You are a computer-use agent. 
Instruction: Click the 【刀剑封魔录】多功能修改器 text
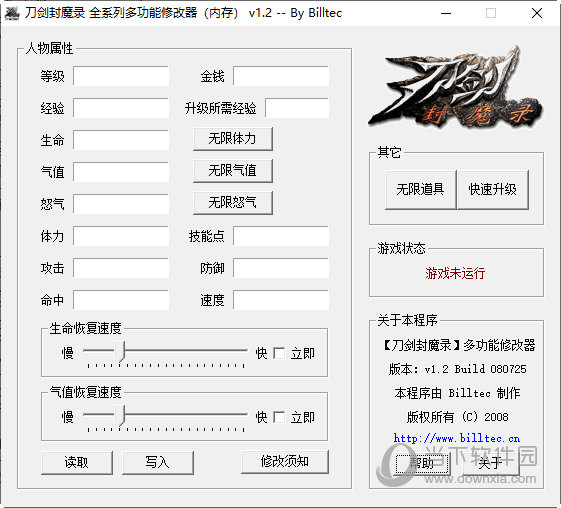tap(458, 345)
